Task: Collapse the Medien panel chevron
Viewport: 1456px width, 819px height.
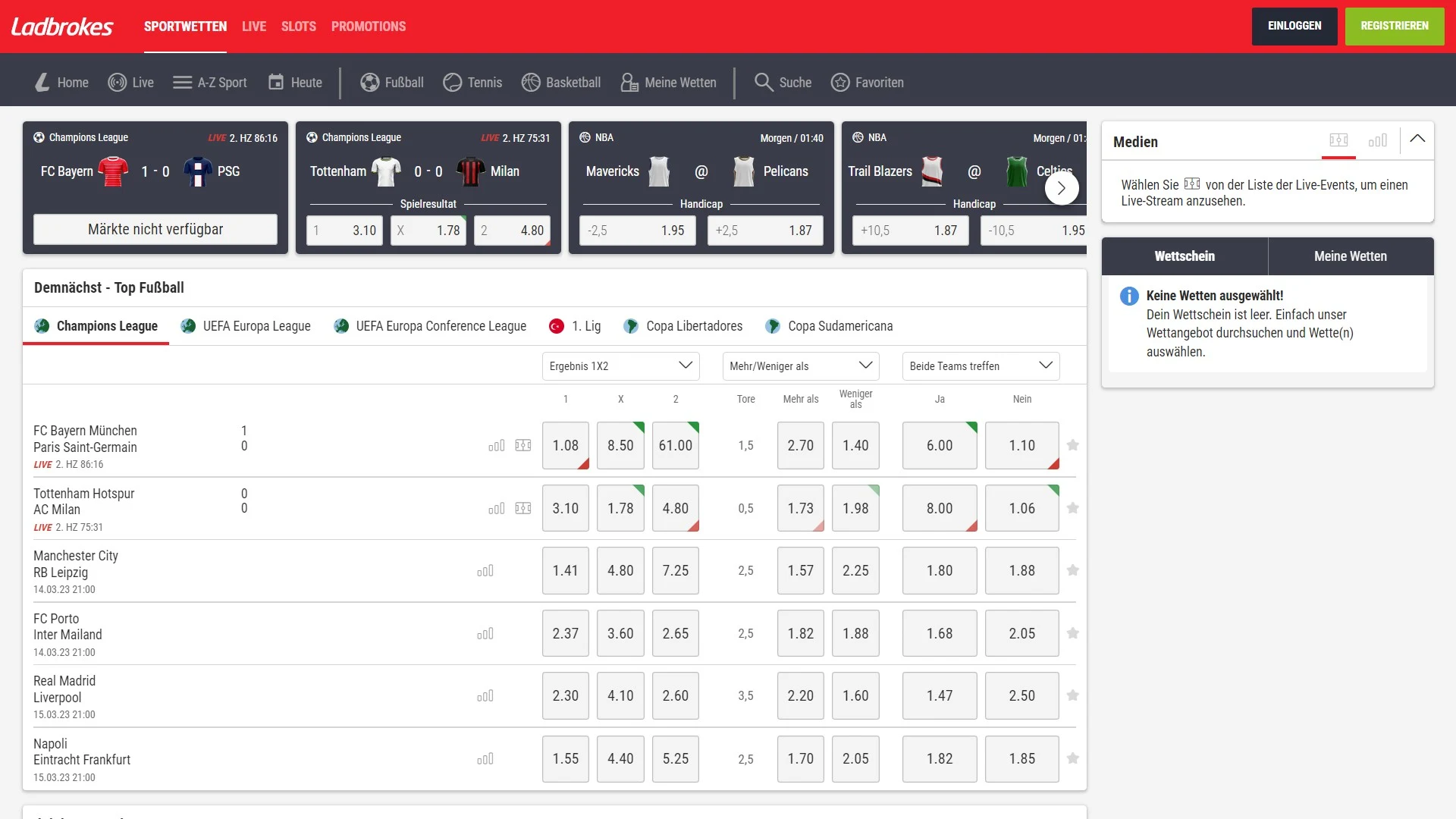Action: click(x=1417, y=139)
